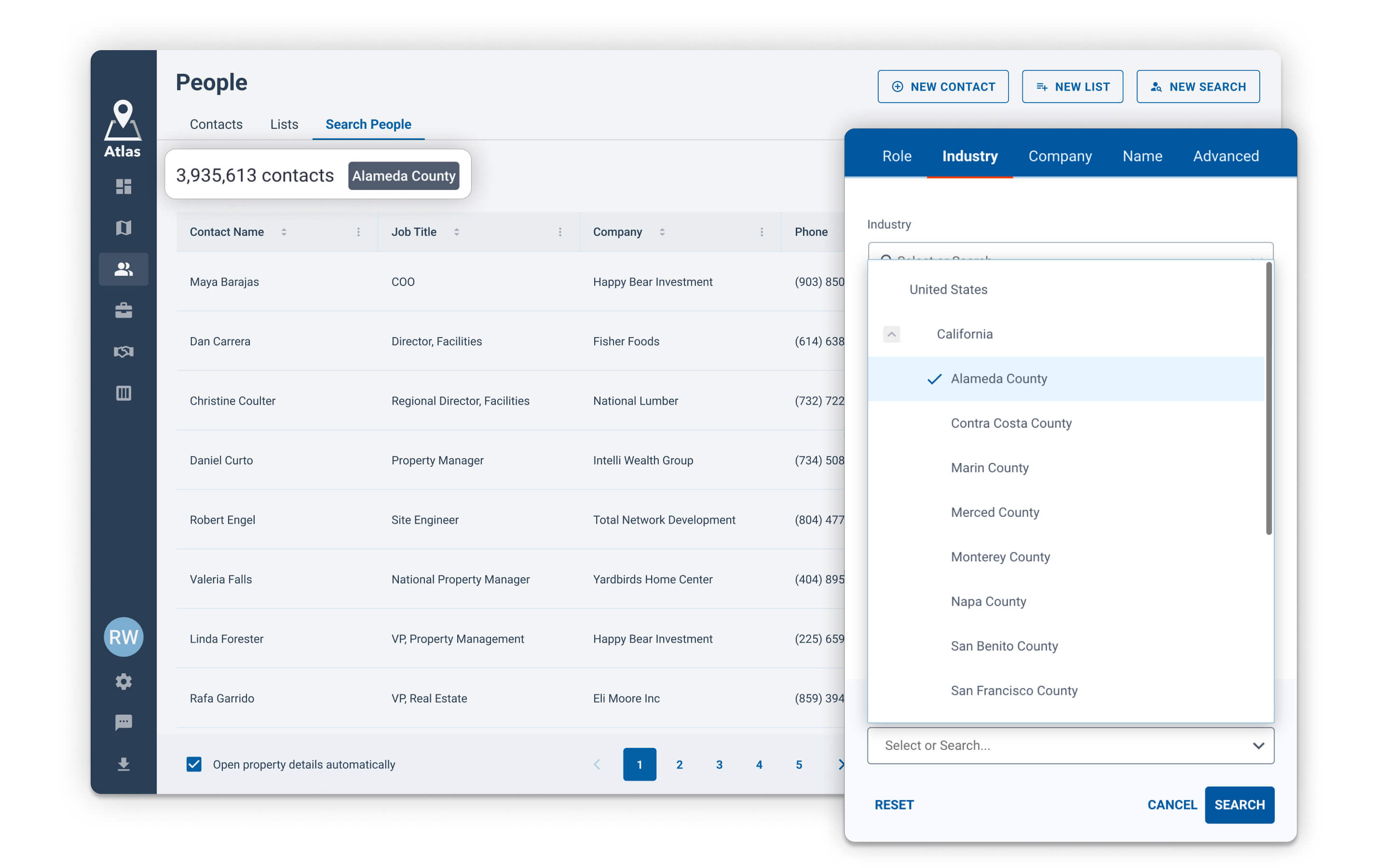Click the briefcase icon in sidebar

click(x=123, y=311)
